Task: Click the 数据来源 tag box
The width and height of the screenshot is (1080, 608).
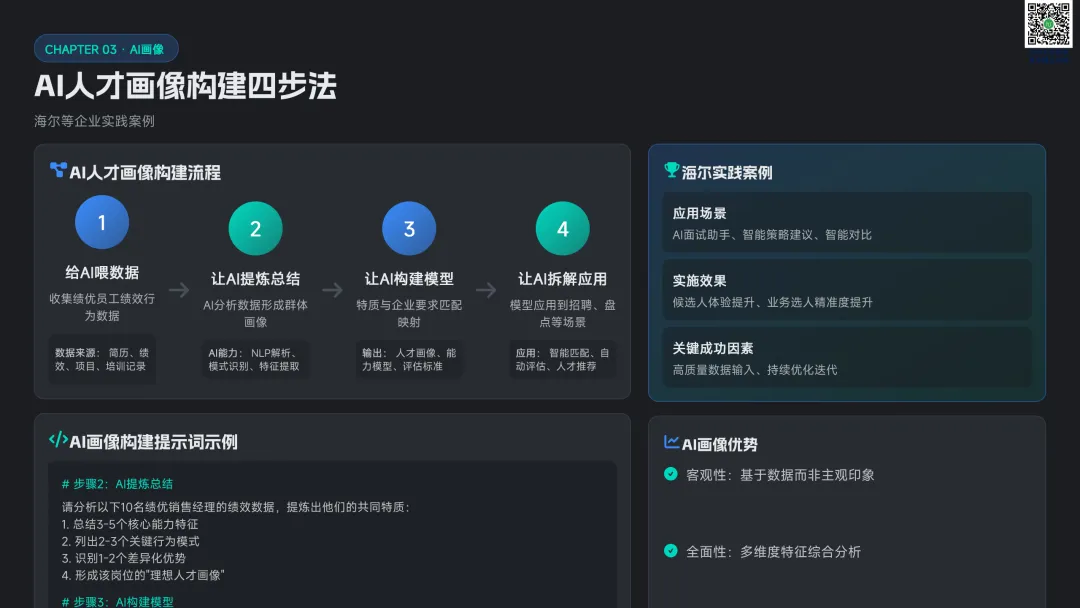Action: pos(102,359)
